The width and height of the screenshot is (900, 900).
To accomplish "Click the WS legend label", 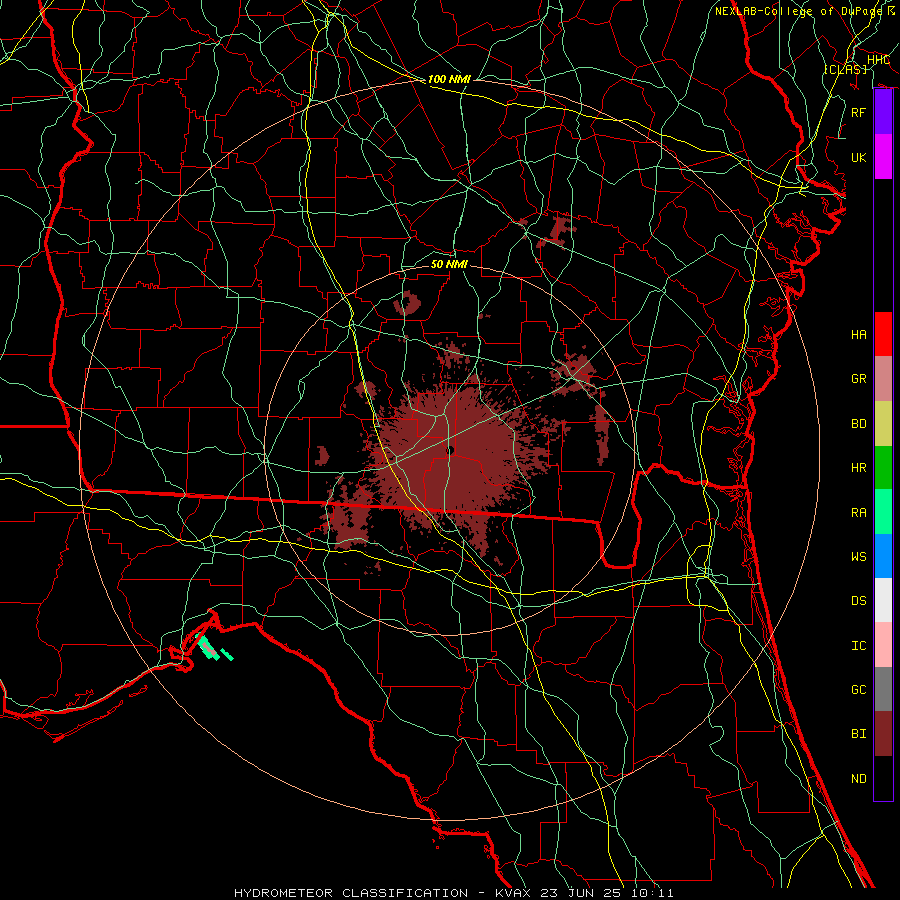I will [x=859, y=557].
